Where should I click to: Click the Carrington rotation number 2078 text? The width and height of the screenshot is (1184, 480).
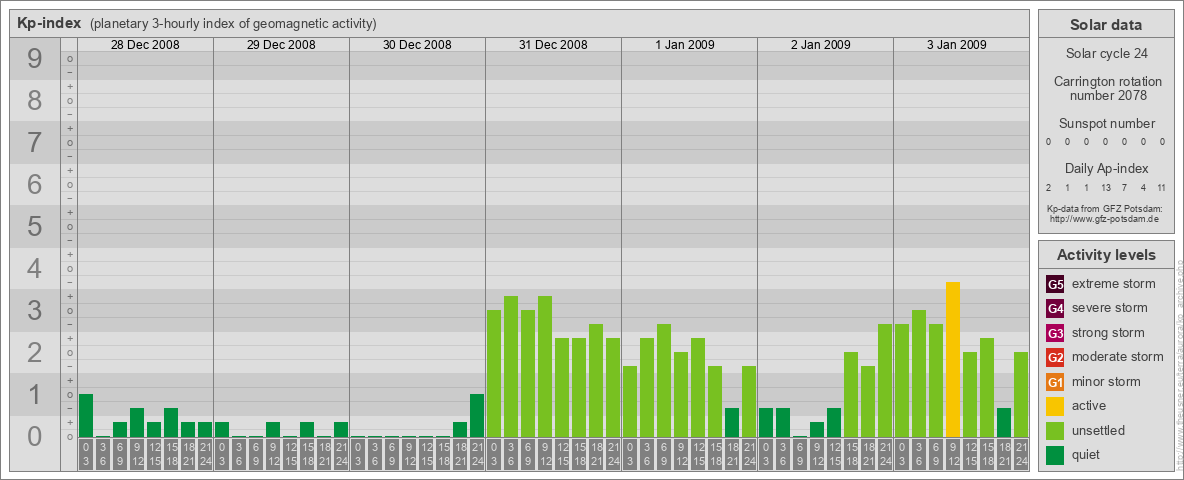tap(1102, 88)
